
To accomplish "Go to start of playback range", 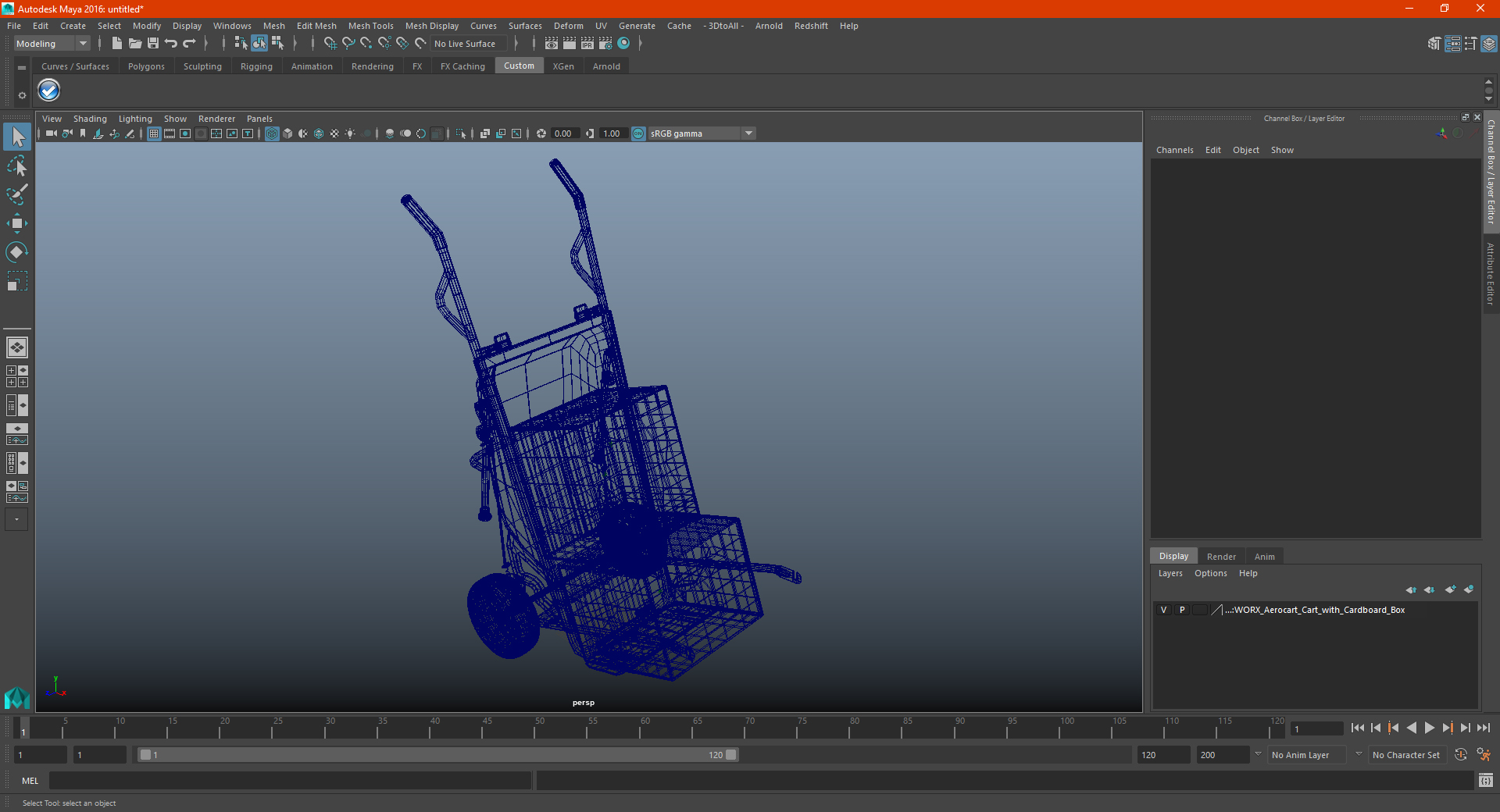I will click(1357, 728).
